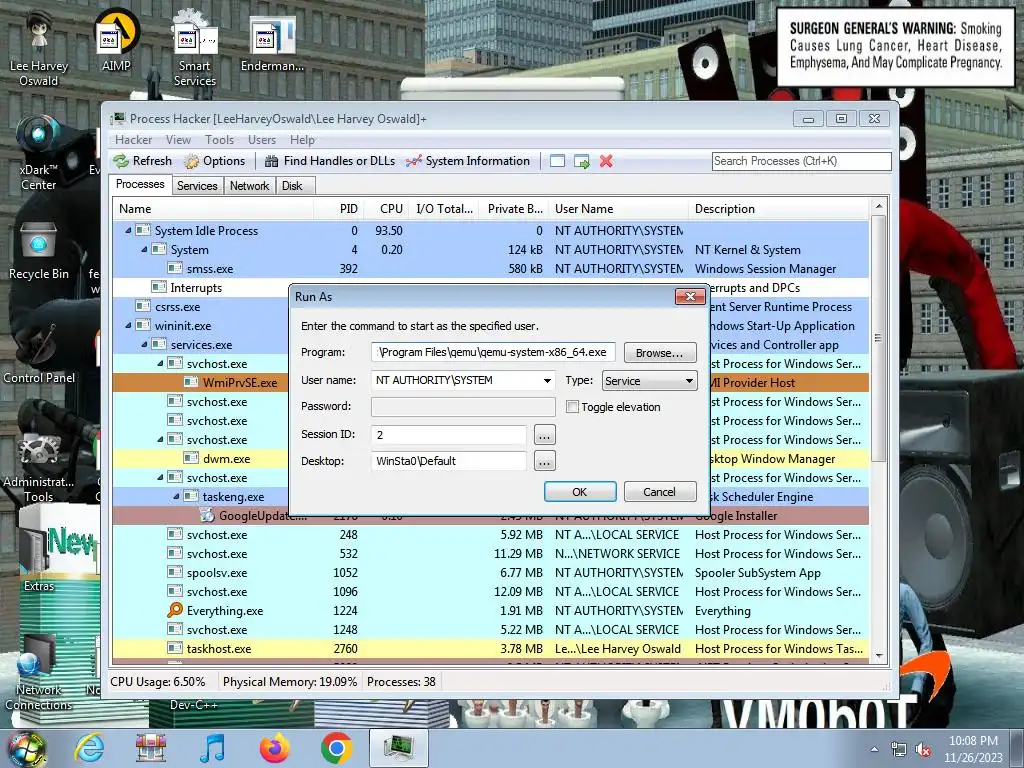Confirm Run As with OK
The image size is (1024, 768).
(580, 492)
